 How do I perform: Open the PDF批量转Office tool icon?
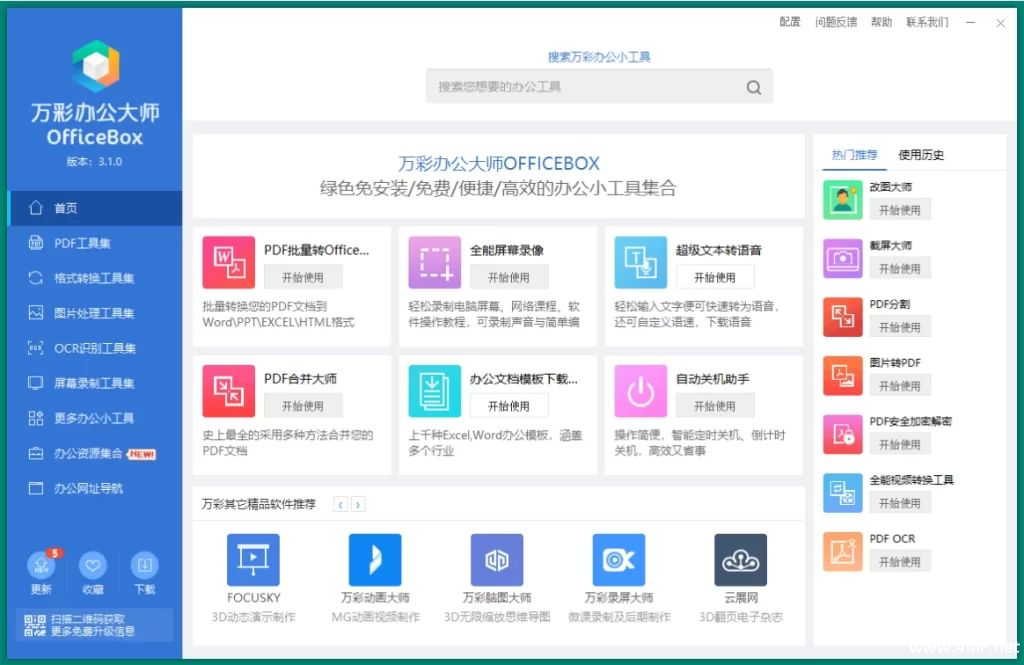coord(229,262)
